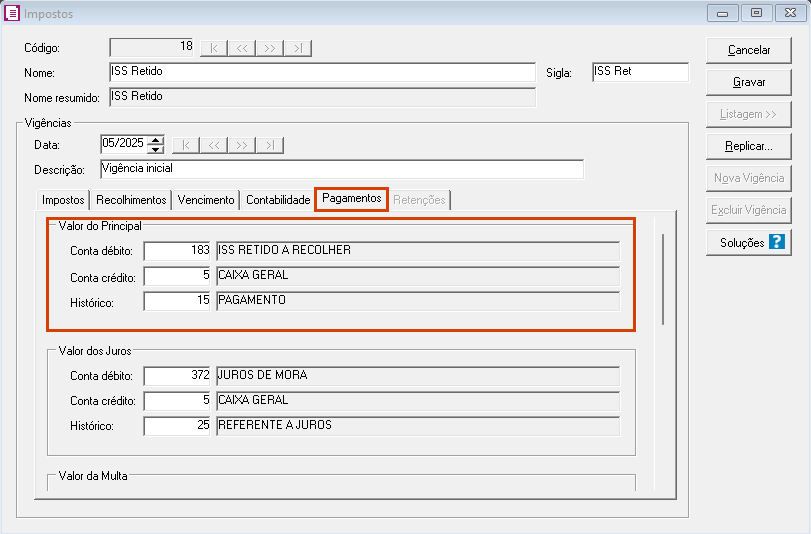811x534 pixels.
Task: Open Soluções help question mark icon
Action: (776, 242)
